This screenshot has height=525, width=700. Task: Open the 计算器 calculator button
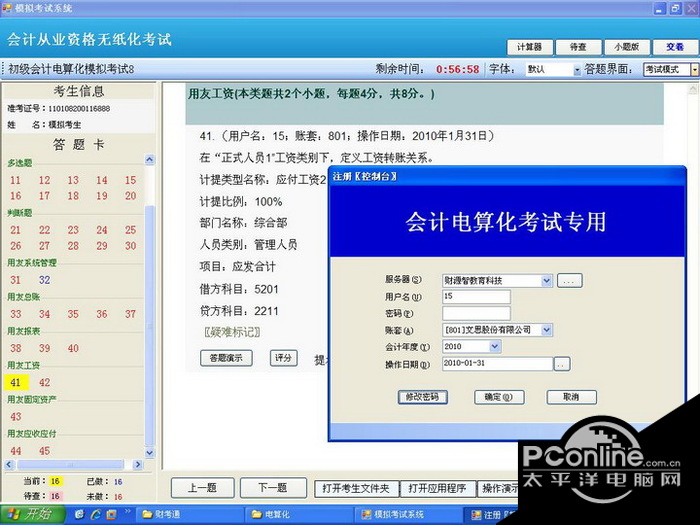pyautogui.click(x=530, y=47)
